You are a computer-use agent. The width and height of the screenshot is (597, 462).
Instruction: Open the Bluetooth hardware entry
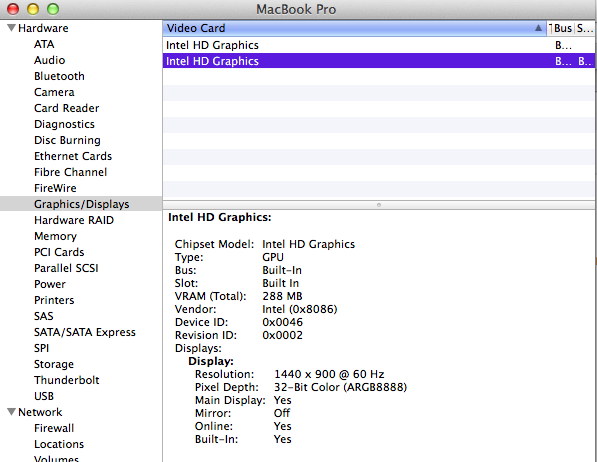click(59, 76)
